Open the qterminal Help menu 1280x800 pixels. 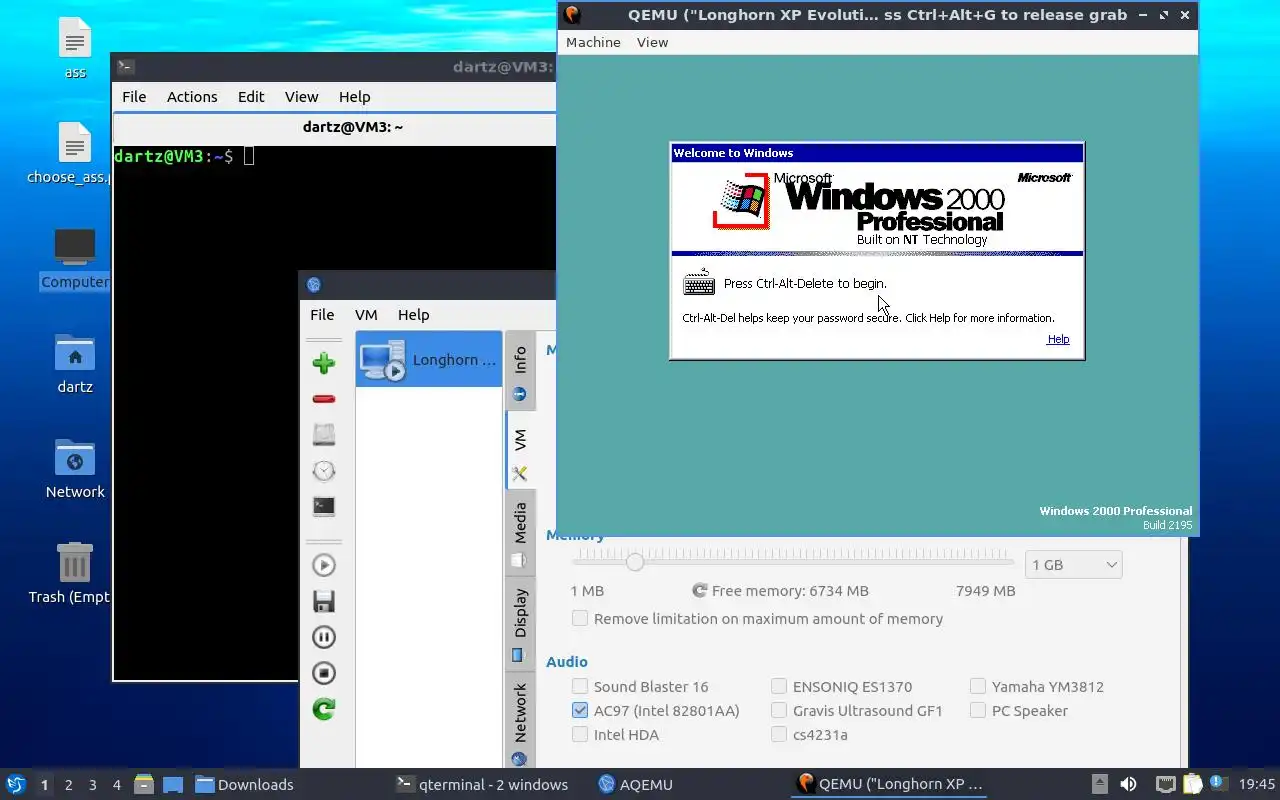pos(354,96)
